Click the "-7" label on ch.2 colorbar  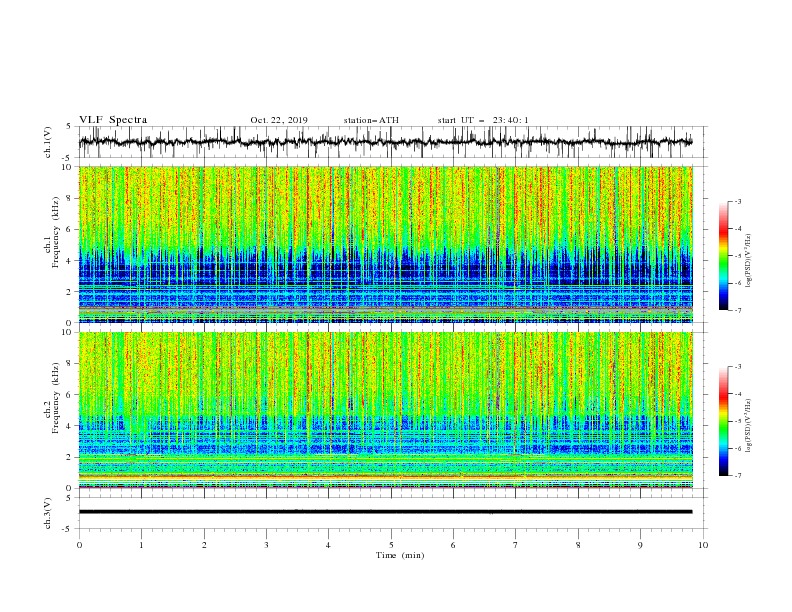pyautogui.click(x=738, y=476)
